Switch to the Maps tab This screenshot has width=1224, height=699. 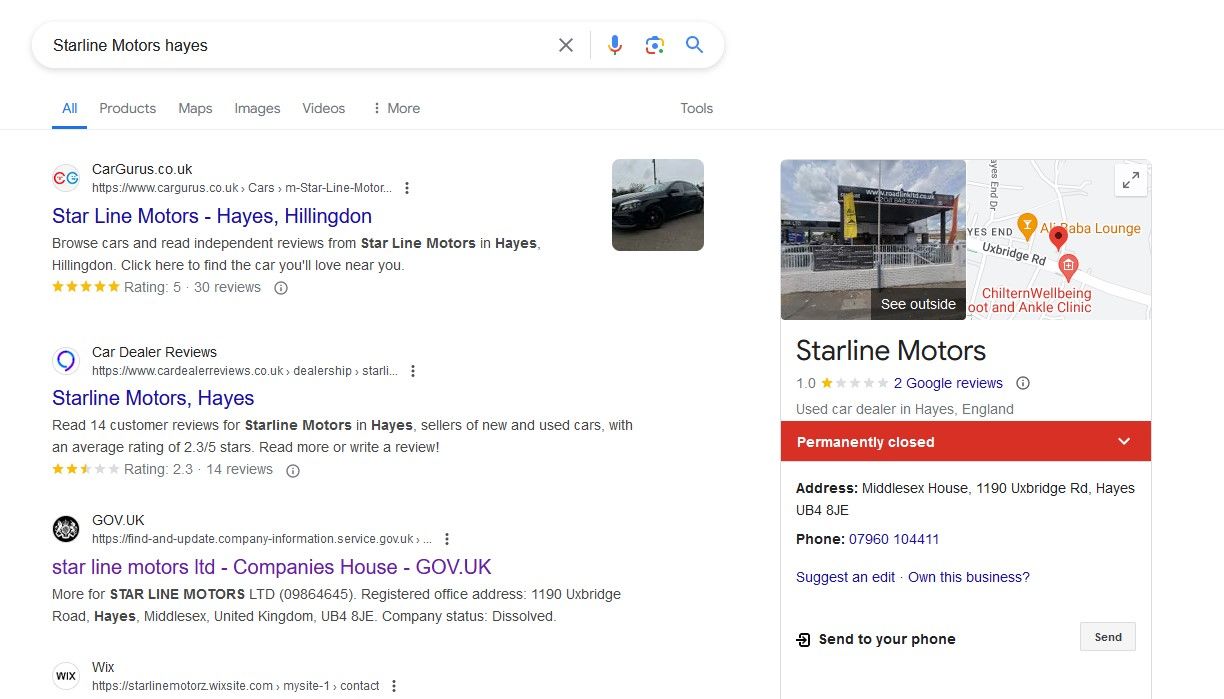click(195, 108)
